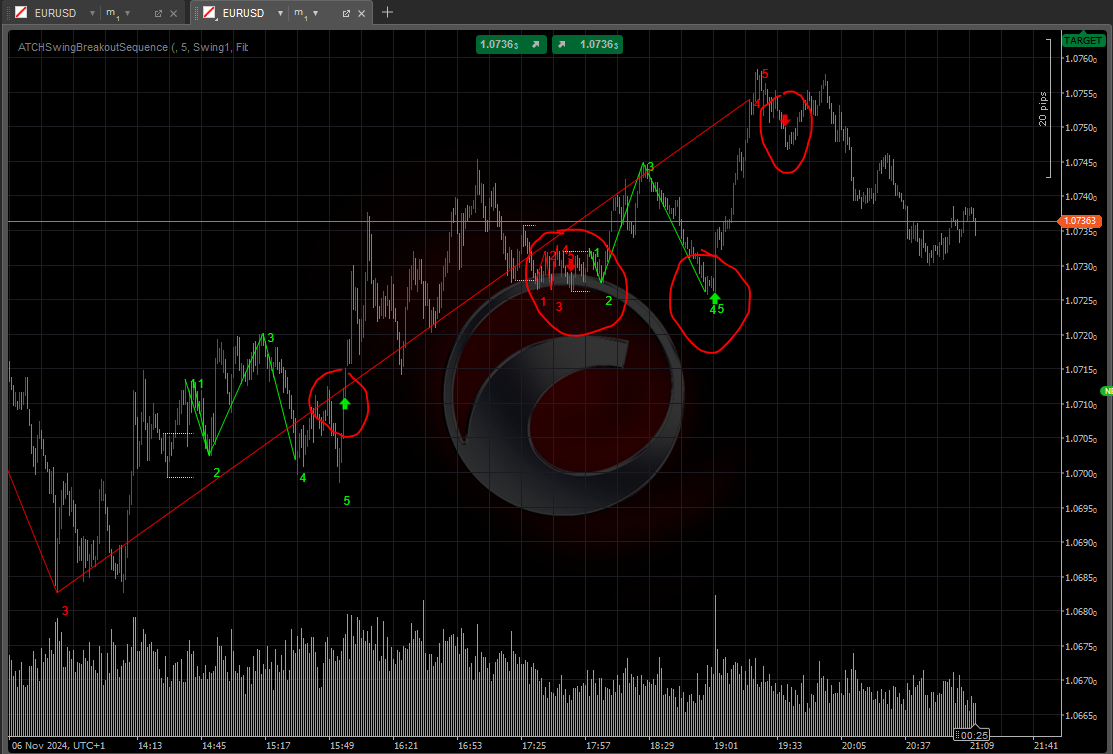
Task: Click chart-type icon on first EURUSD tab
Action: click(21, 13)
